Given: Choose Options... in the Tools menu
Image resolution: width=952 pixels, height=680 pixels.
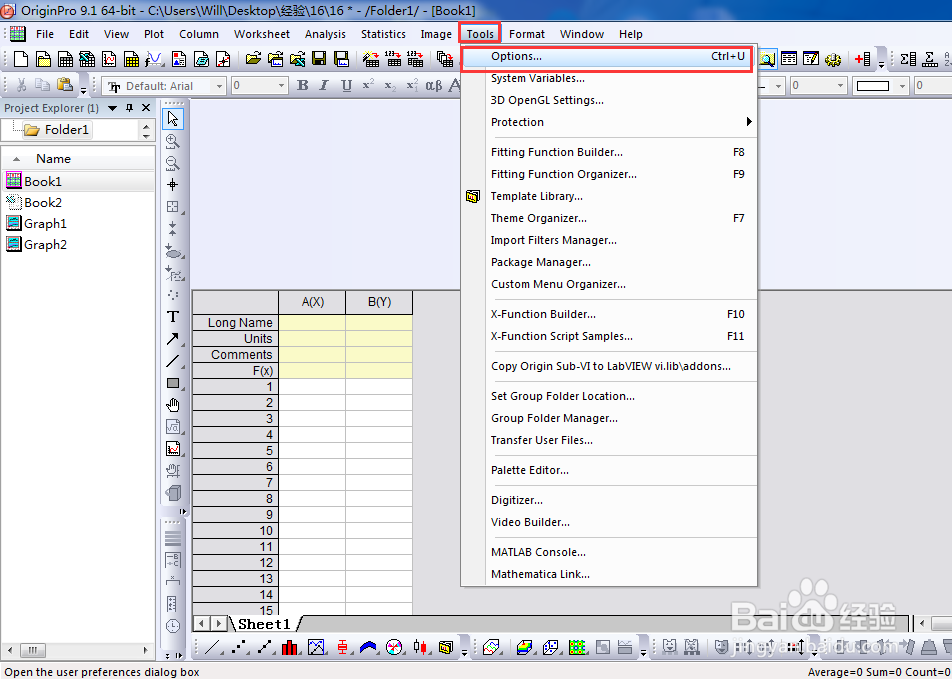Looking at the screenshot, I should pyautogui.click(x=608, y=56).
